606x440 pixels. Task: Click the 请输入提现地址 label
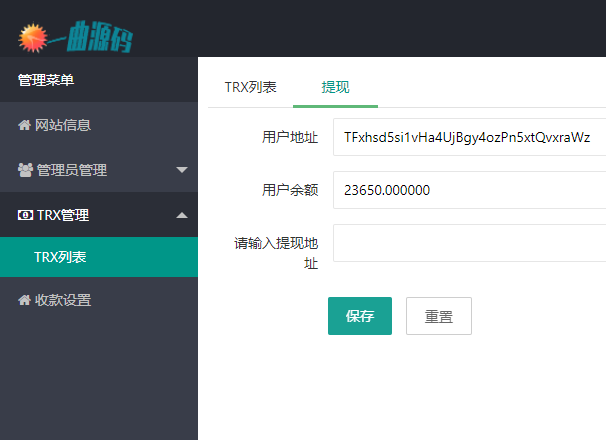(x=276, y=253)
